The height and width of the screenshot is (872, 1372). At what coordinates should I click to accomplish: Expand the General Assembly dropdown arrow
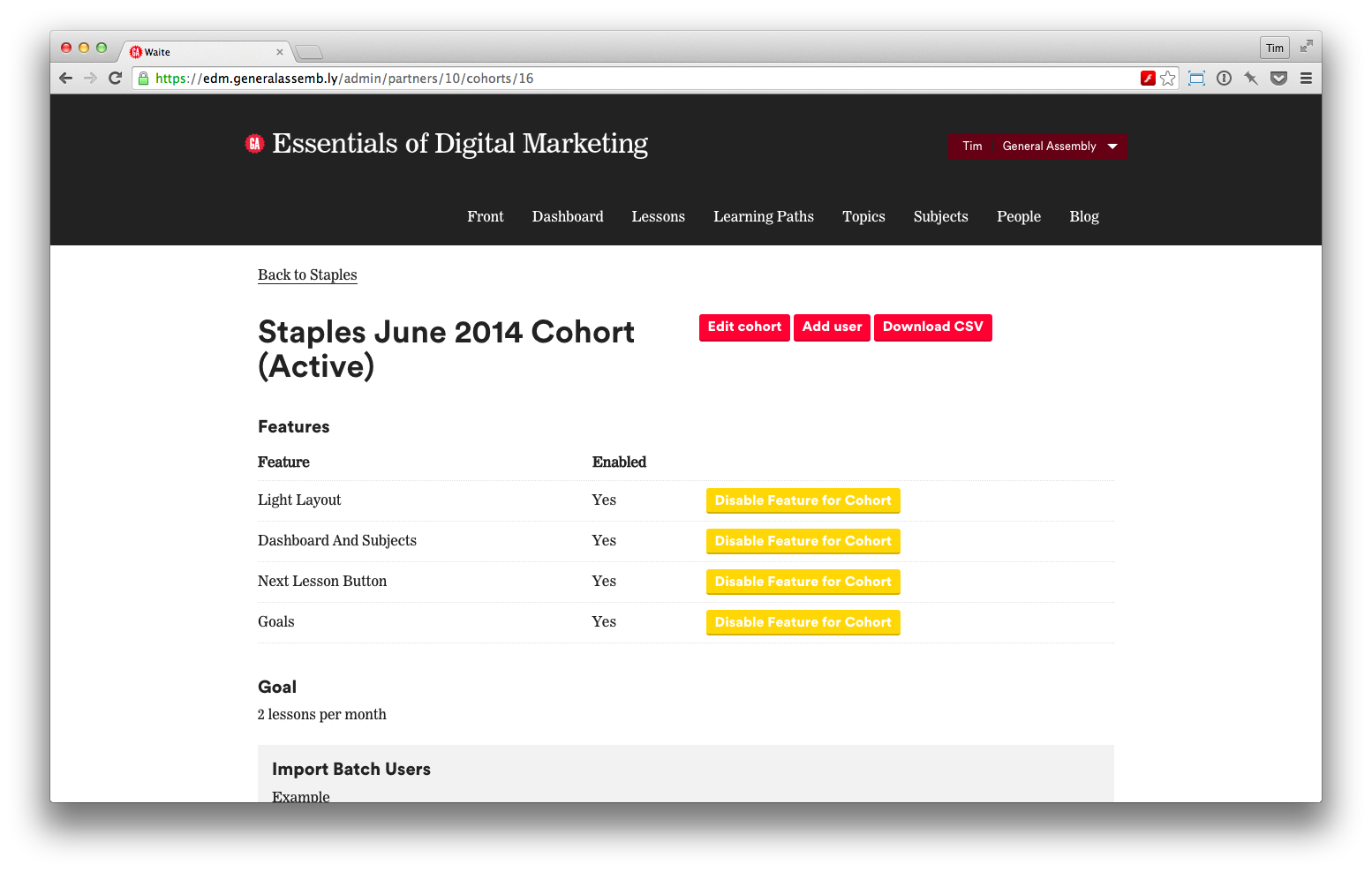[x=1112, y=147]
